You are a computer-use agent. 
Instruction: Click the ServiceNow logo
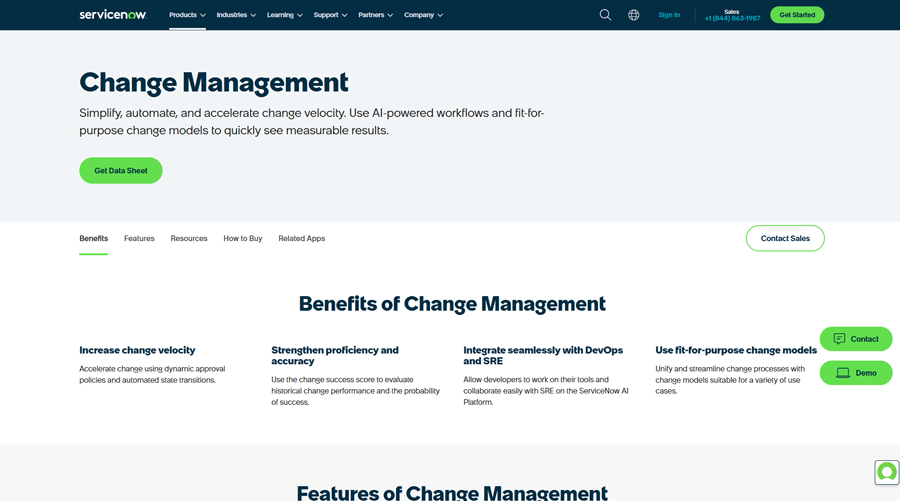pyautogui.click(x=113, y=15)
